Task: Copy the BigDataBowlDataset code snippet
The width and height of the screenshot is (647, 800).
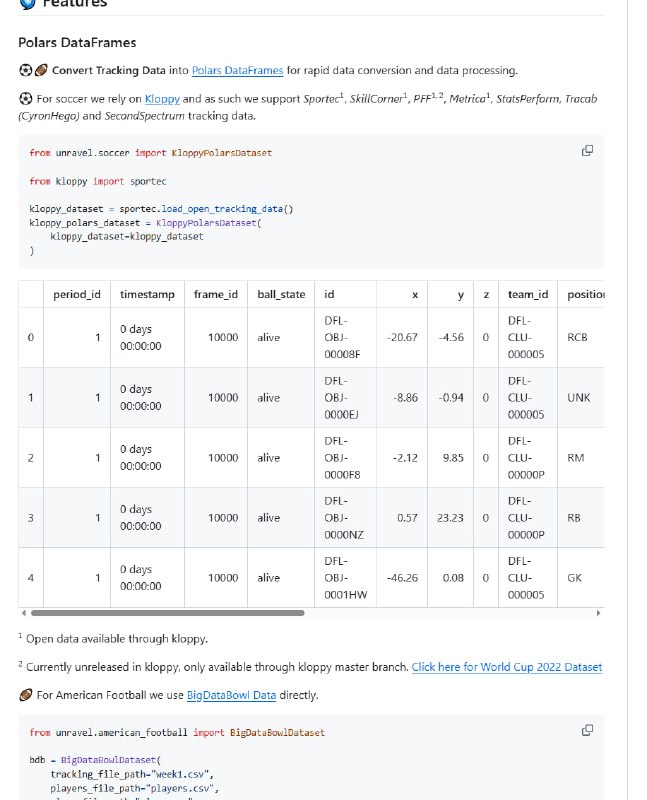Action: [x=587, y=732]
